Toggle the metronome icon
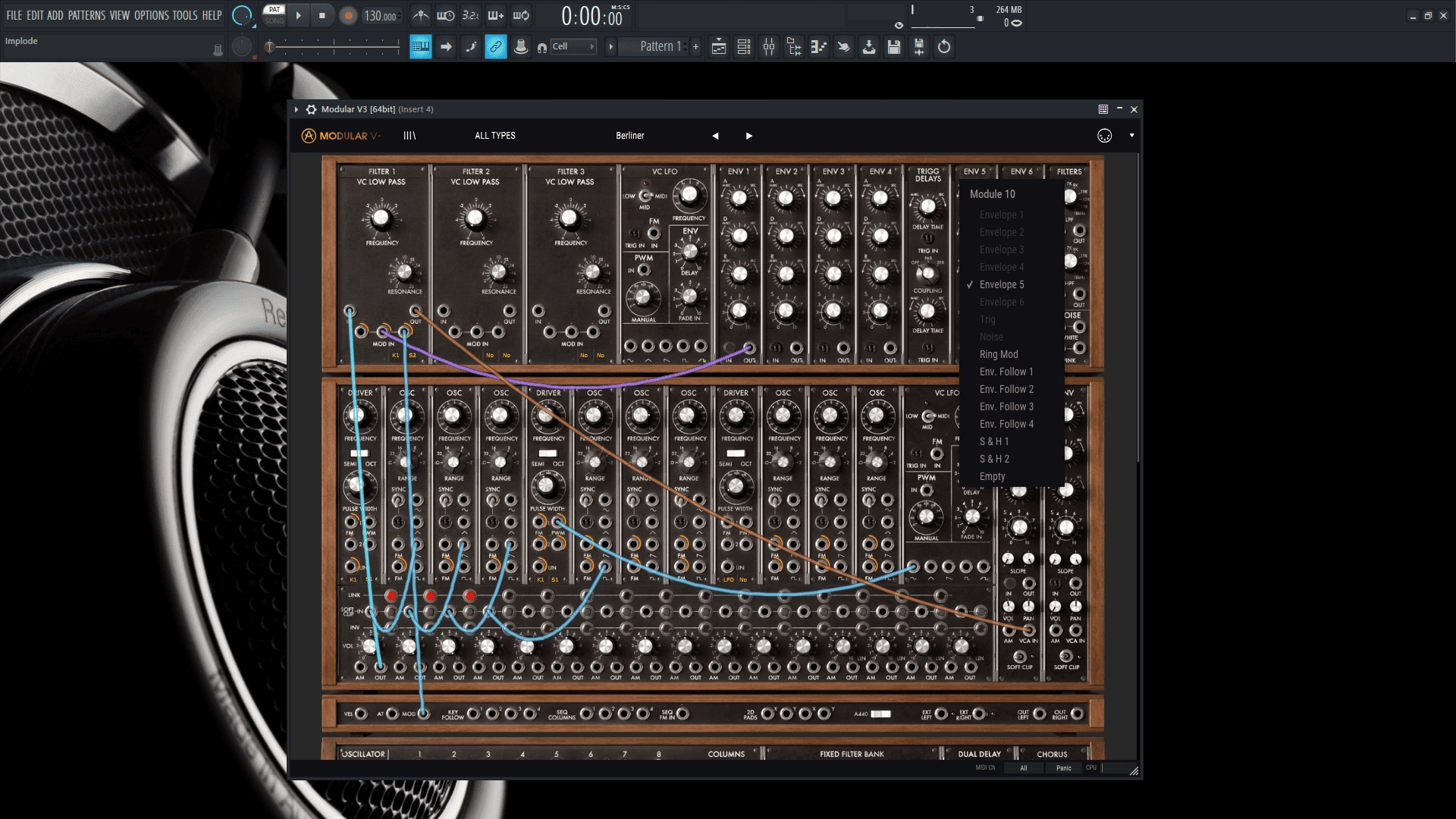Viewport: 1456px width, 819px height. coord(421,15)
